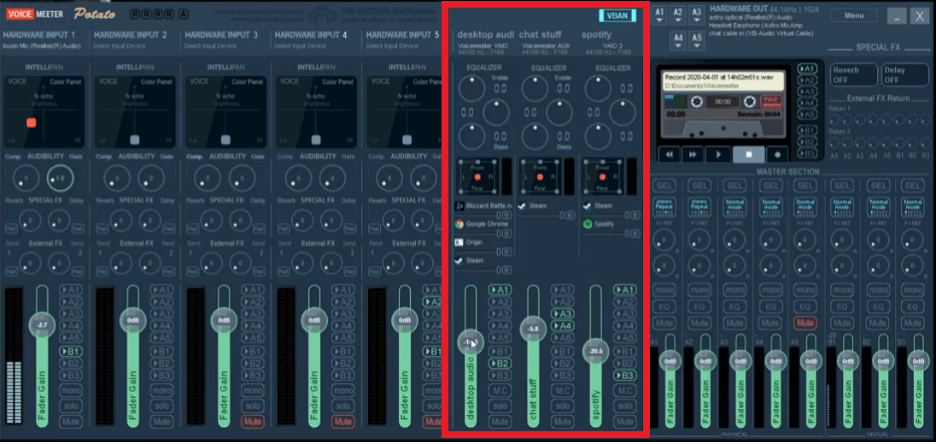Open the A3 hardware out device dropdown
This screenshot has width=936, height=444.
click(x=696, y=16)
